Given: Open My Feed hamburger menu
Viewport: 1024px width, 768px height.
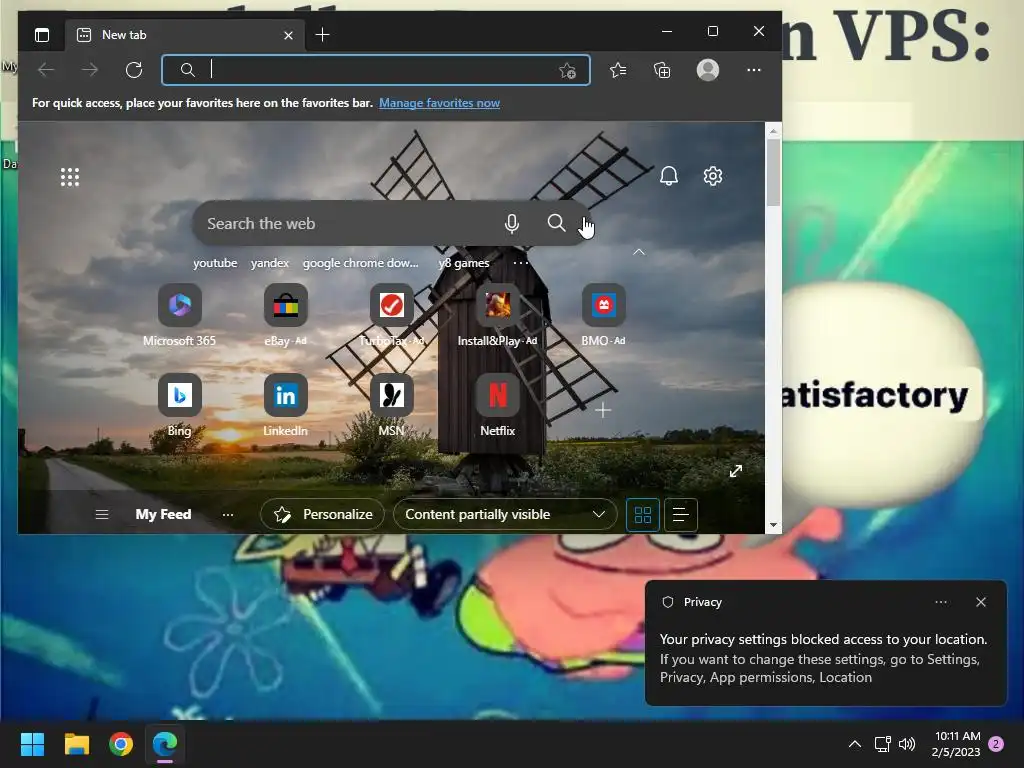Looking at the screenshot, I should [102, 515].
